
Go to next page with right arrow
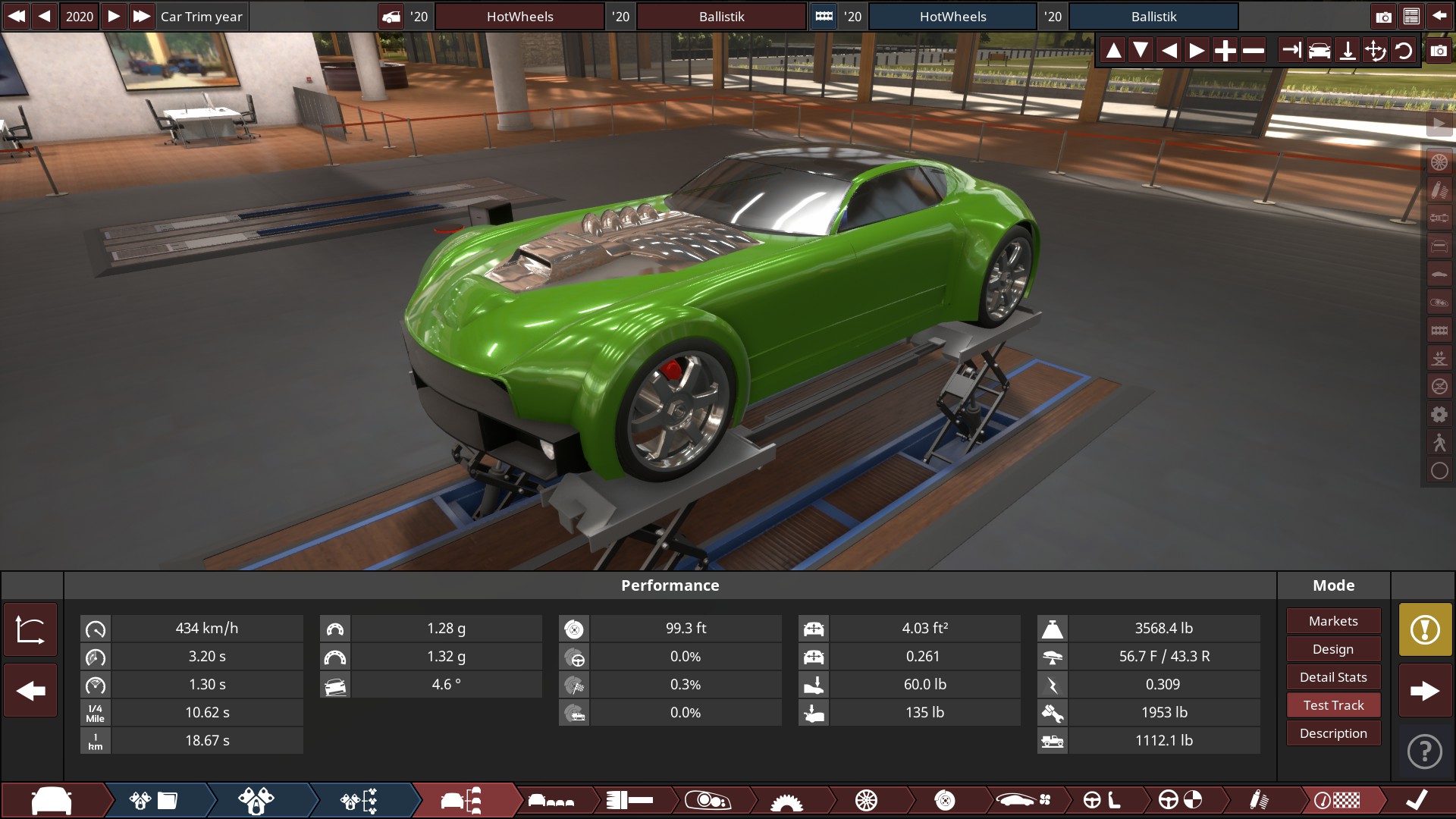(x=1425, y=691)
